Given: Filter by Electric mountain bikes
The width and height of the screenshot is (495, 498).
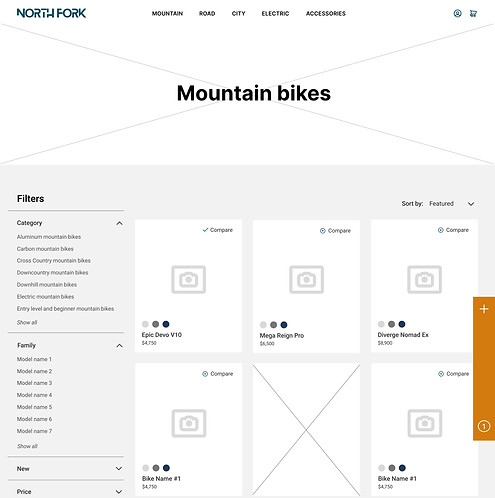Looking at the screenshot, I should [45, 296].
